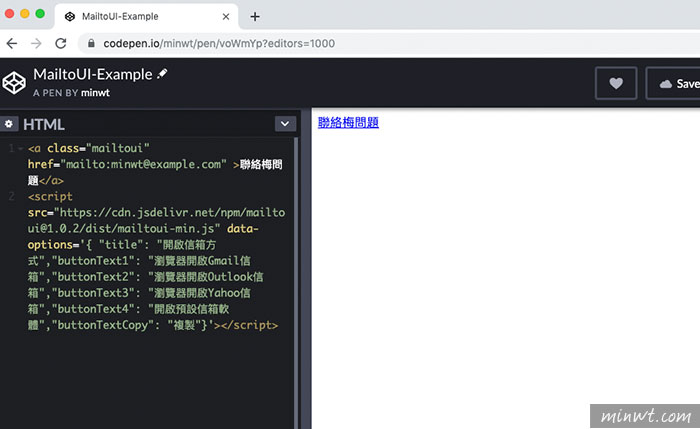Click the editor vertical scrollbar
Image resolution: width=700 pixels, height=429 pixels.
pyautogui.click(x=296, y=281)
